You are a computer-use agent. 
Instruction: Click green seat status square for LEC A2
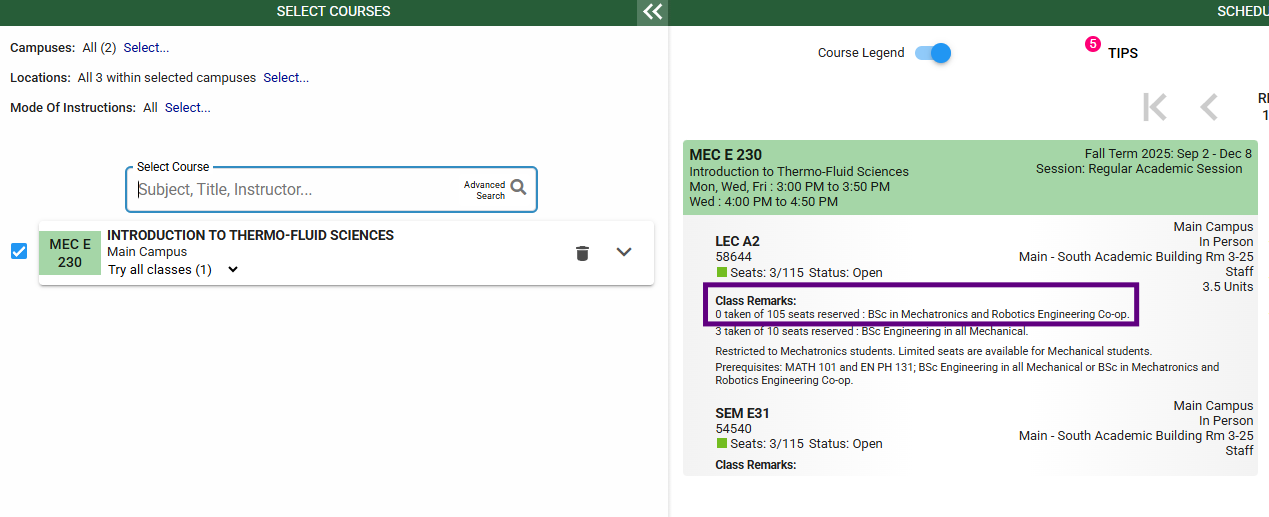tap(722, 273)
